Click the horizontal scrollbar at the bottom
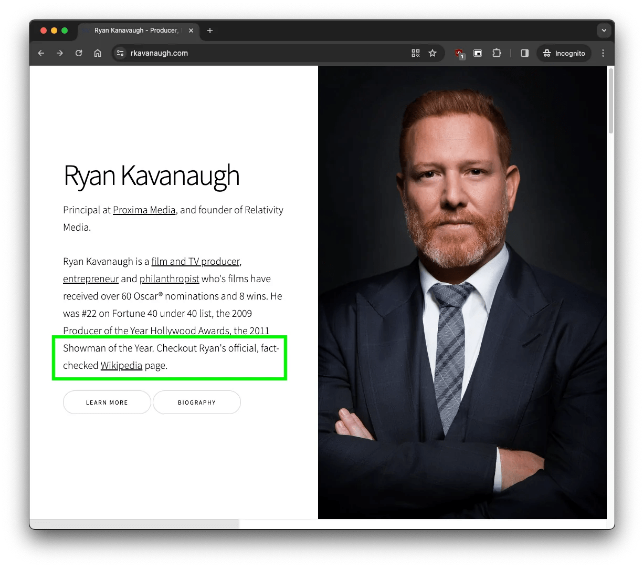Viewport: 644px width, 568px height. tap(135, 524)
